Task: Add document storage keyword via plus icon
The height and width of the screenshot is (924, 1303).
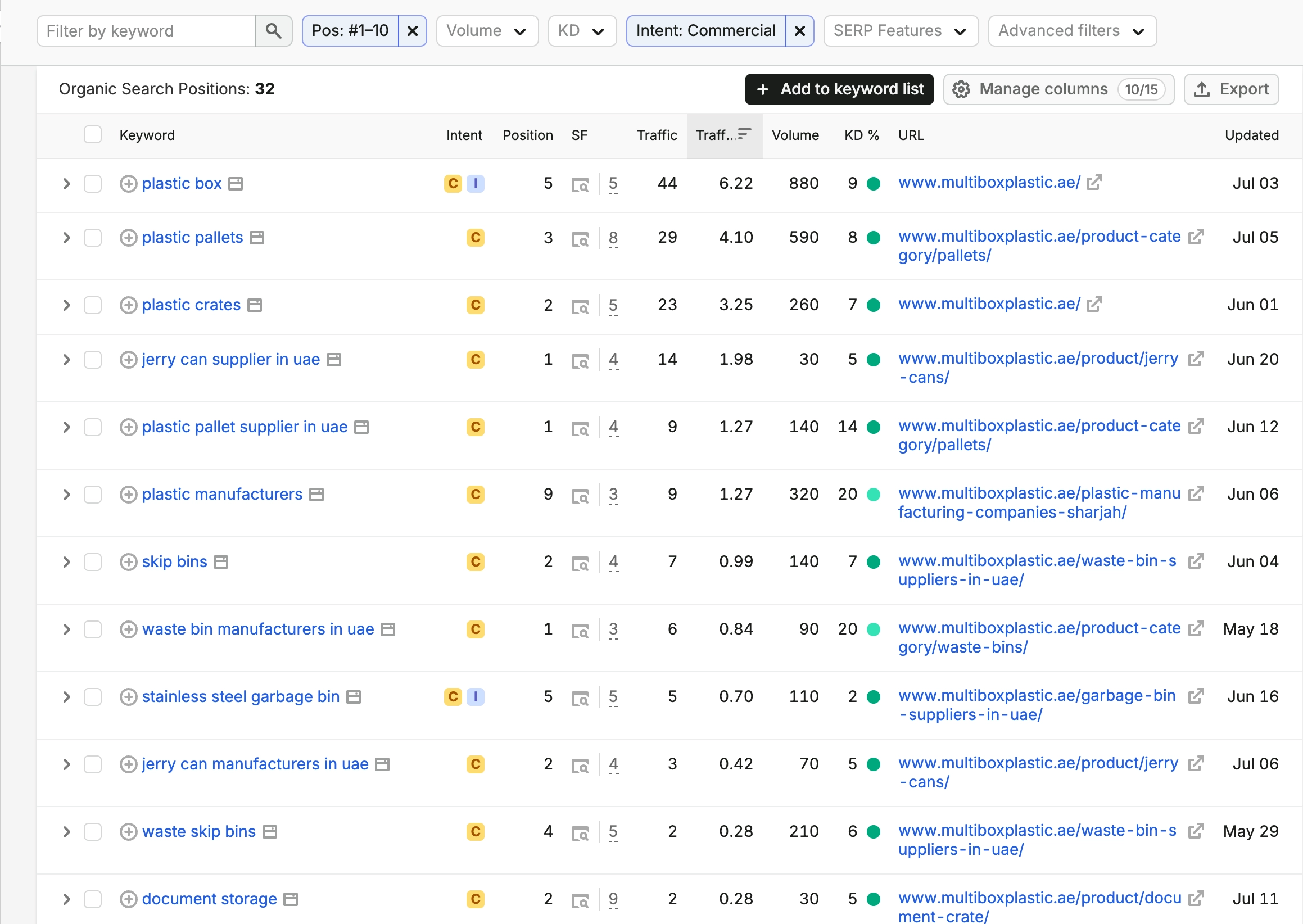Action: tap(129, 899)
